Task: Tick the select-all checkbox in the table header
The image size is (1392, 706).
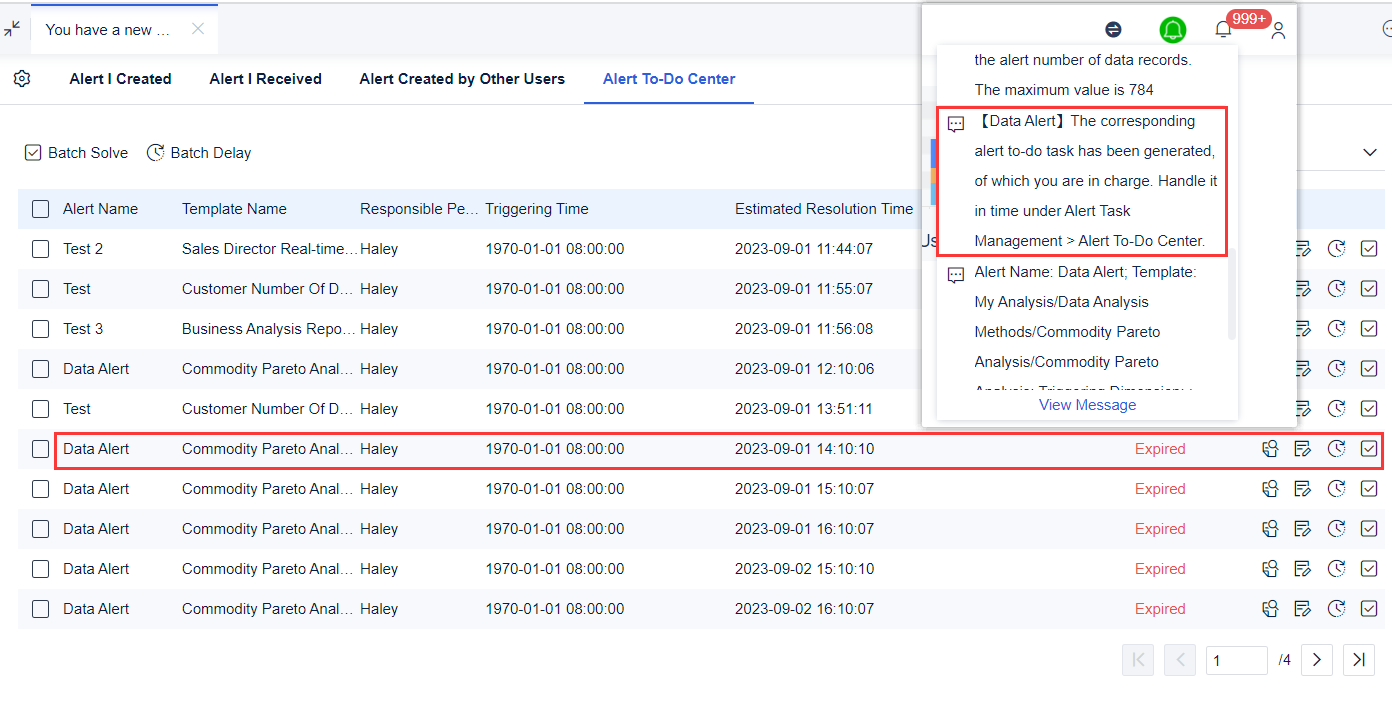Action: (40, 208)
